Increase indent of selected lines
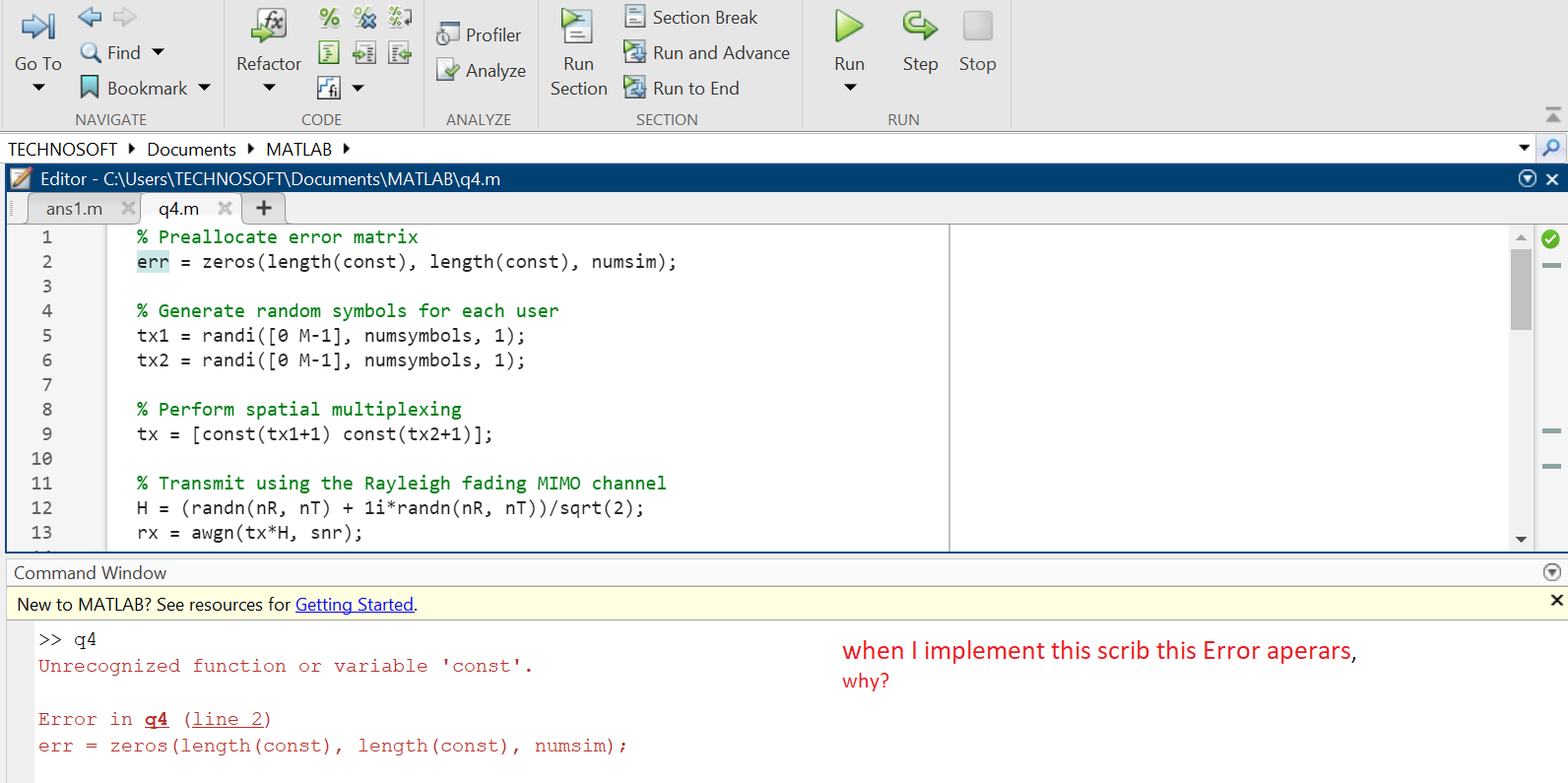The width and height of the screenshot is (1568, 783). click(364, 52)
